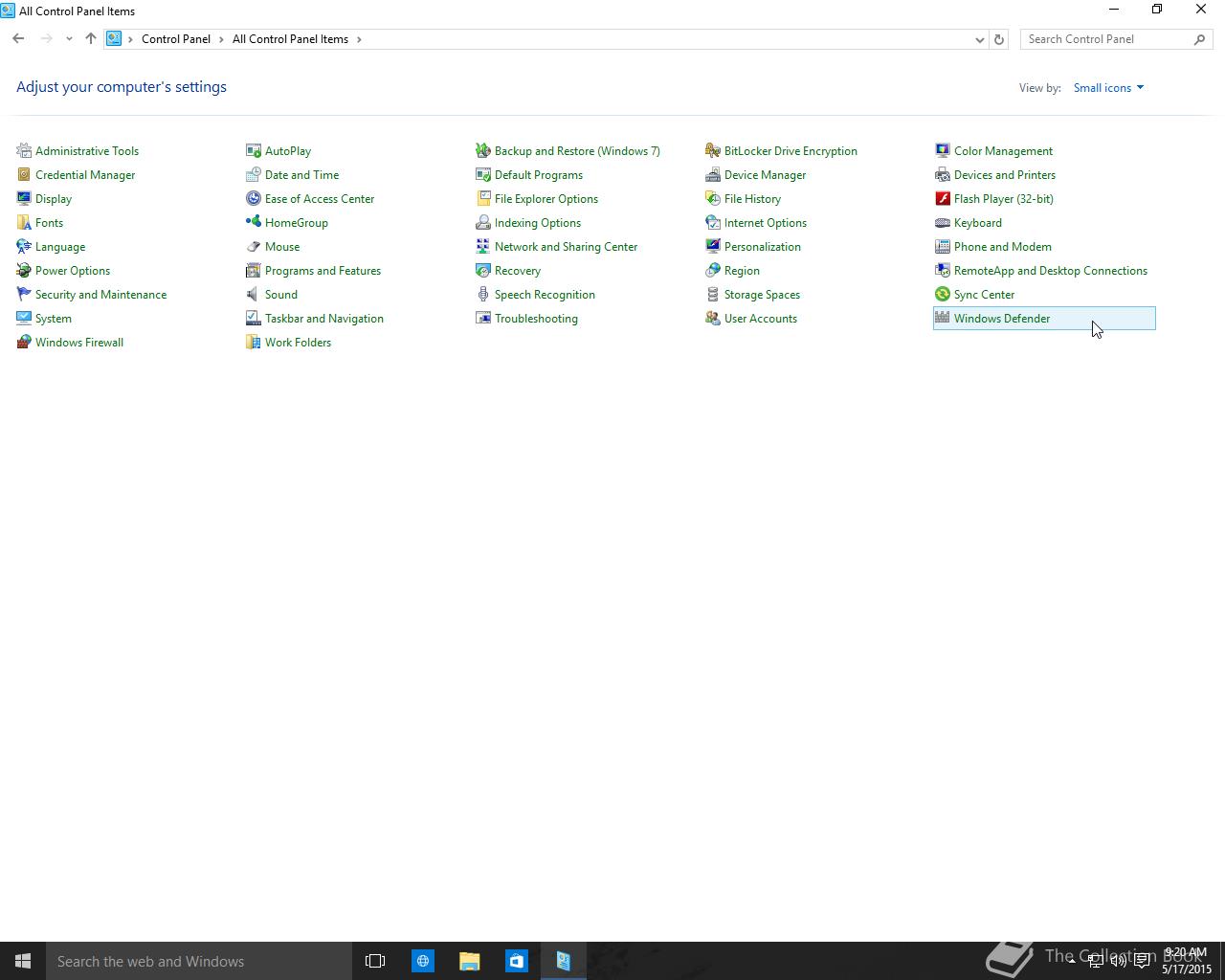The image size is (1225, 980).
Task: Open the System link
Action: pyautogui.click(x=54, y=319)
